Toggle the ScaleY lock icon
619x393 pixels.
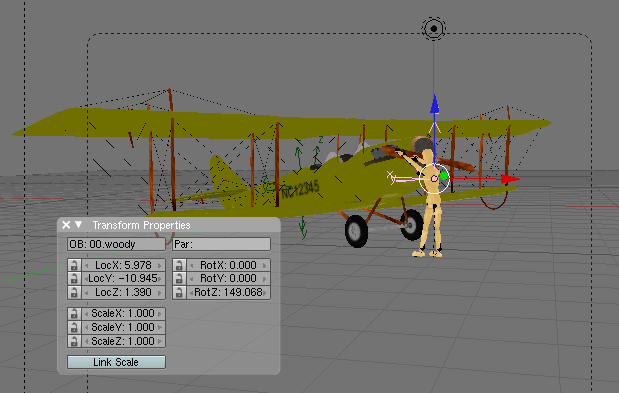(x=74, y=327)
